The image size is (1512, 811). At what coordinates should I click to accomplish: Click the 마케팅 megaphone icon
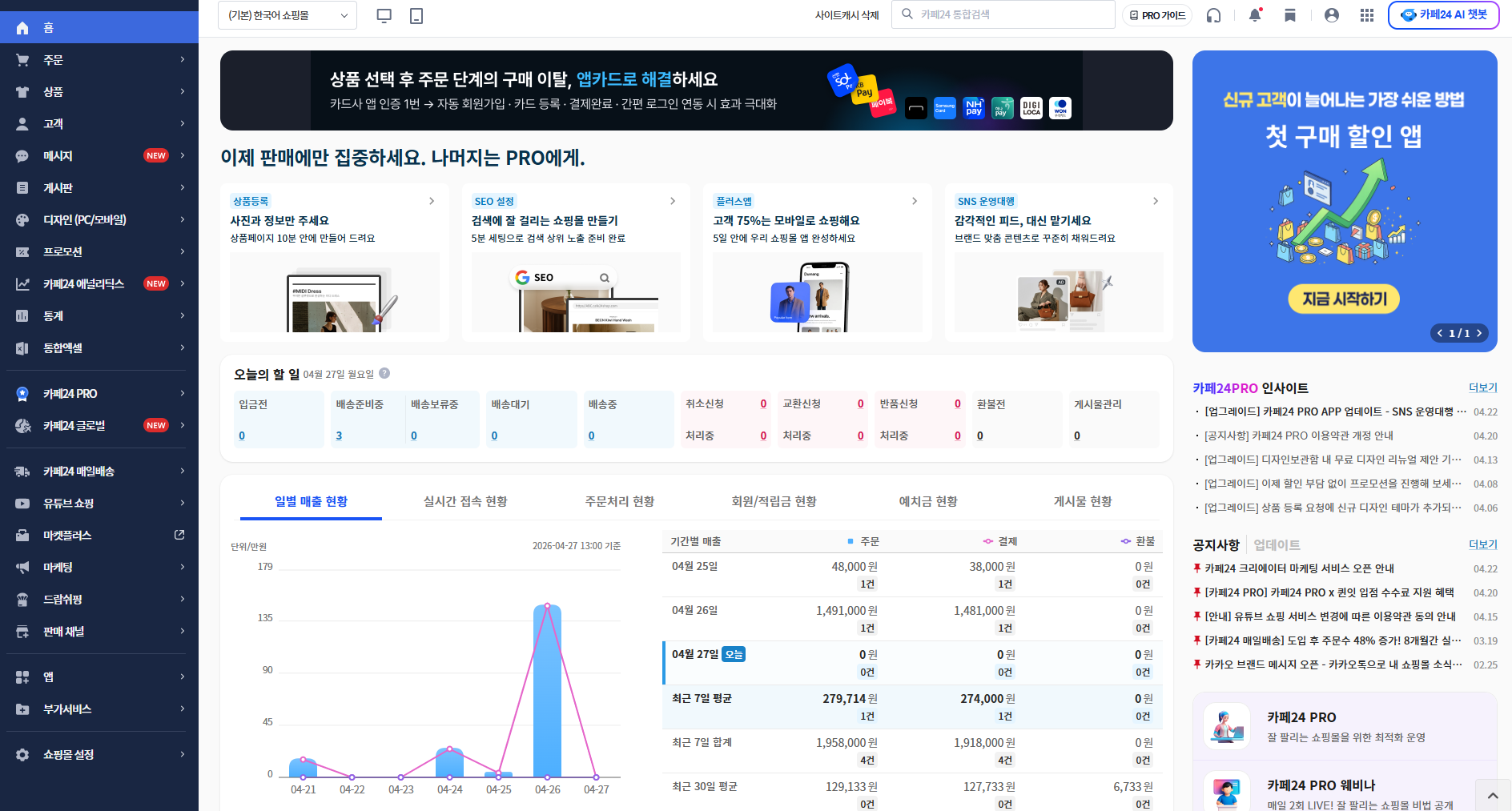pos(22,568)
